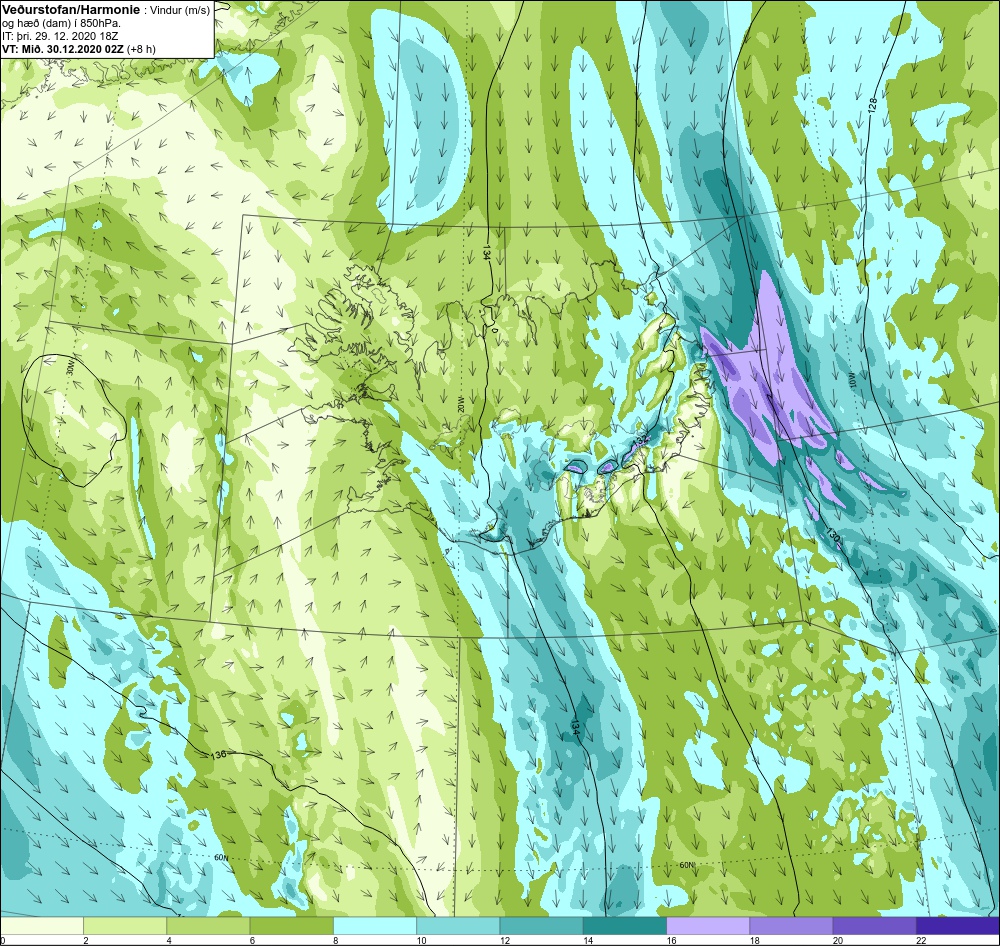
Task: Click the '128' height contour label
Action: tap(872, 105)
